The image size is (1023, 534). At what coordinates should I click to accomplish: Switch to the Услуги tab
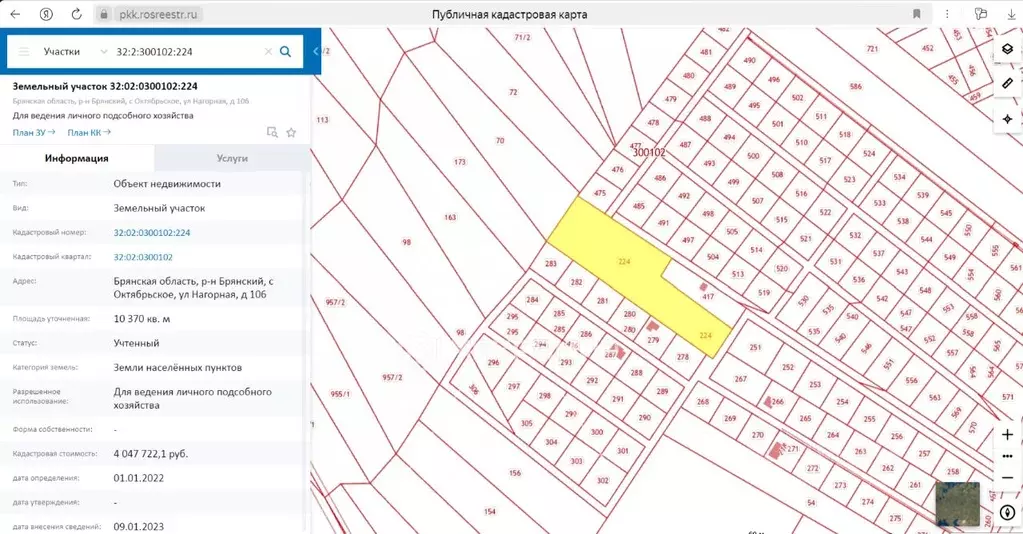(x=232, y=158)
